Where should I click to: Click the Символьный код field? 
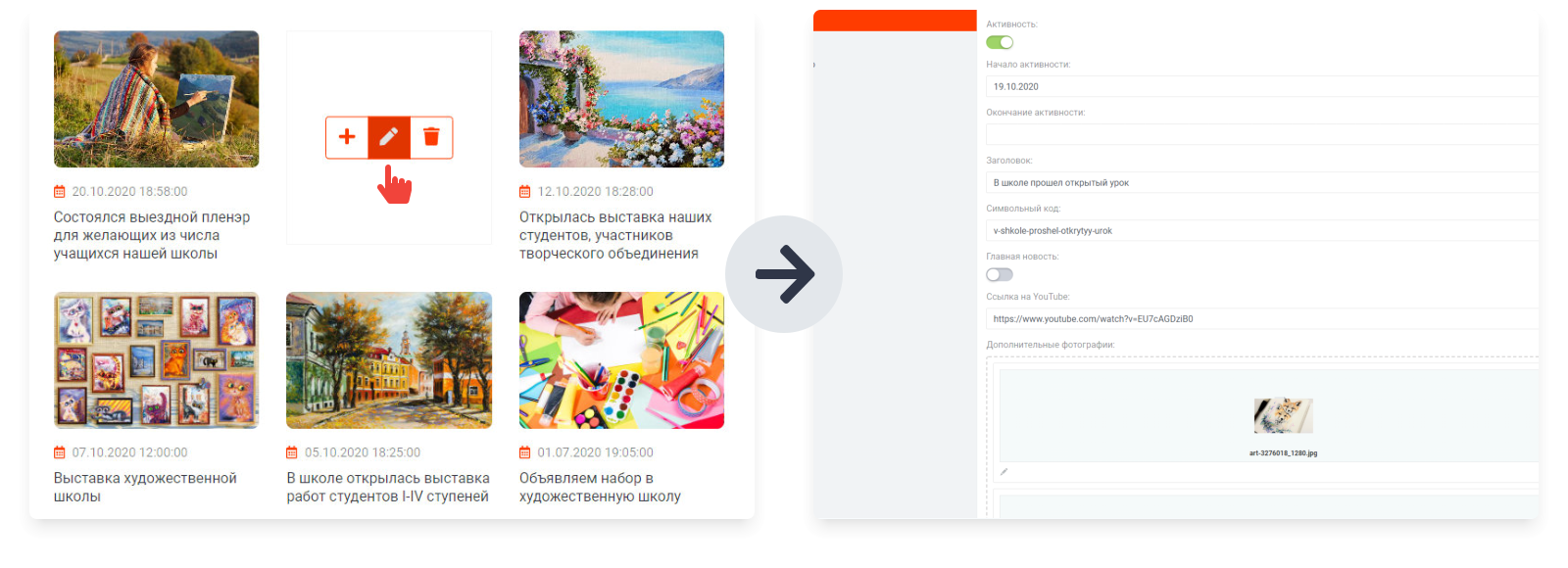click(x=1262, y=230)
